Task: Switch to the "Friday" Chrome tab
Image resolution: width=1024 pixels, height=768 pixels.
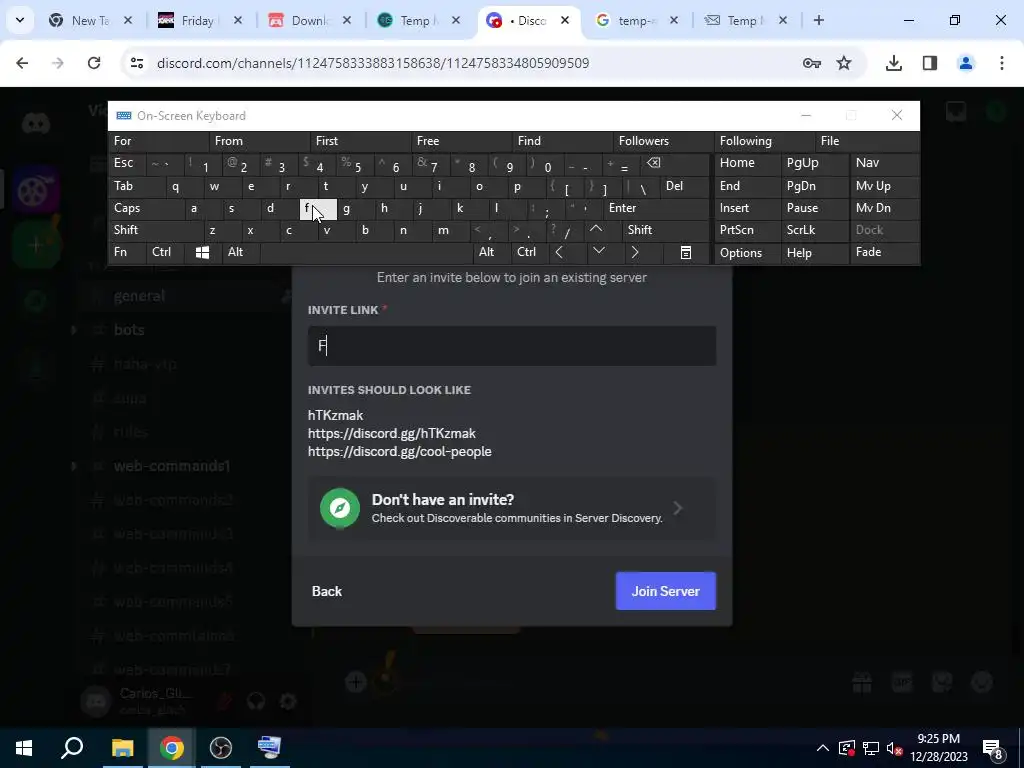Action: click(x=199, y=20)
